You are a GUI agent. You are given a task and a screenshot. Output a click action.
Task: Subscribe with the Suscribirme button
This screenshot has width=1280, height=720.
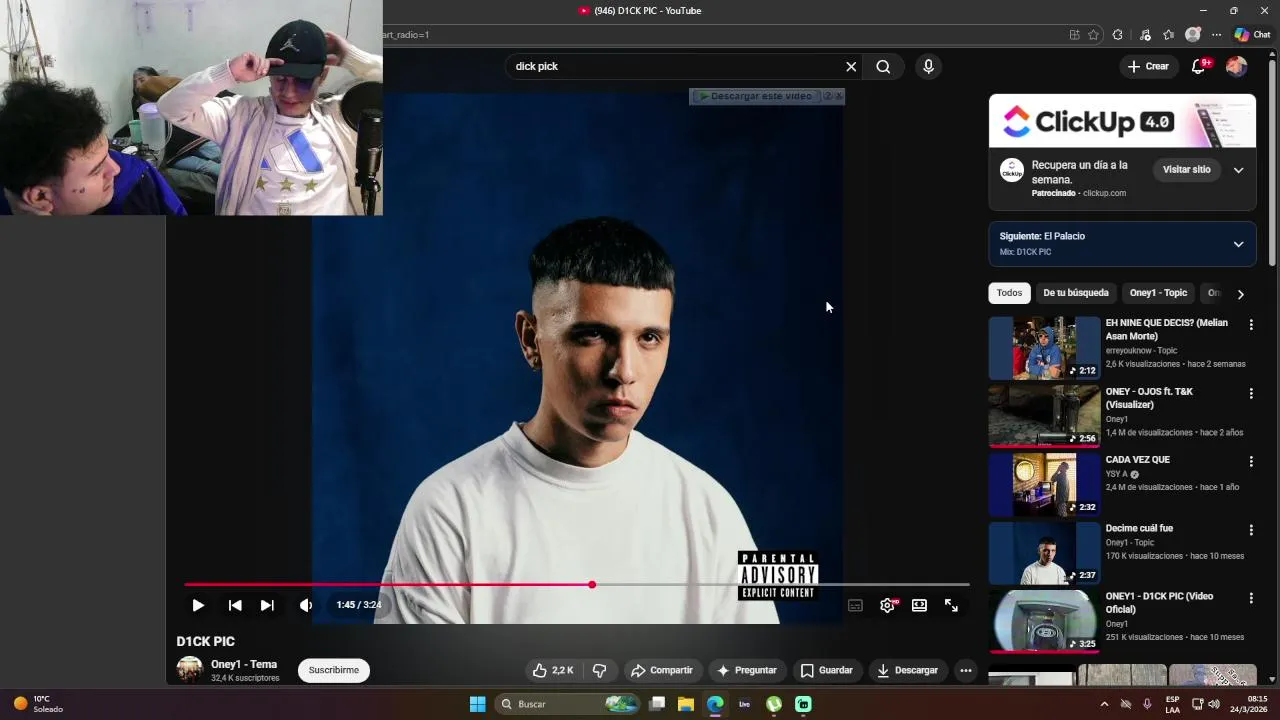point(334,670)
